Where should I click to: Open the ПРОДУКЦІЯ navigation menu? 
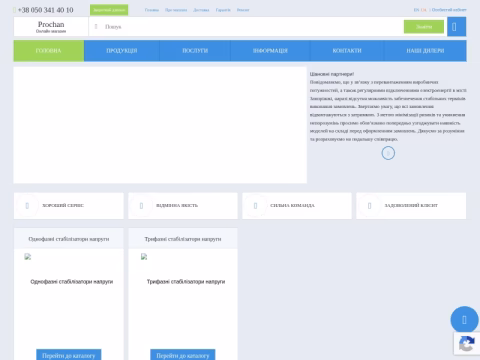[x=122, y=51]
